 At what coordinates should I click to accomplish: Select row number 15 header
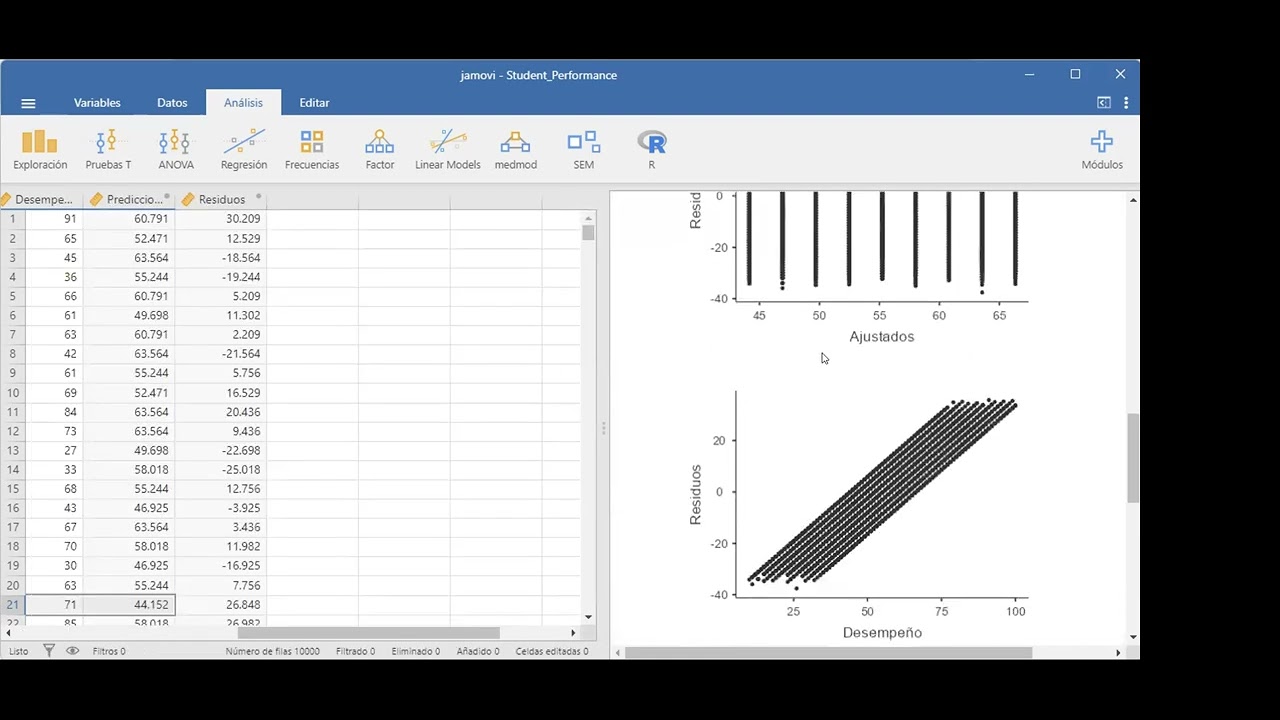13,488
